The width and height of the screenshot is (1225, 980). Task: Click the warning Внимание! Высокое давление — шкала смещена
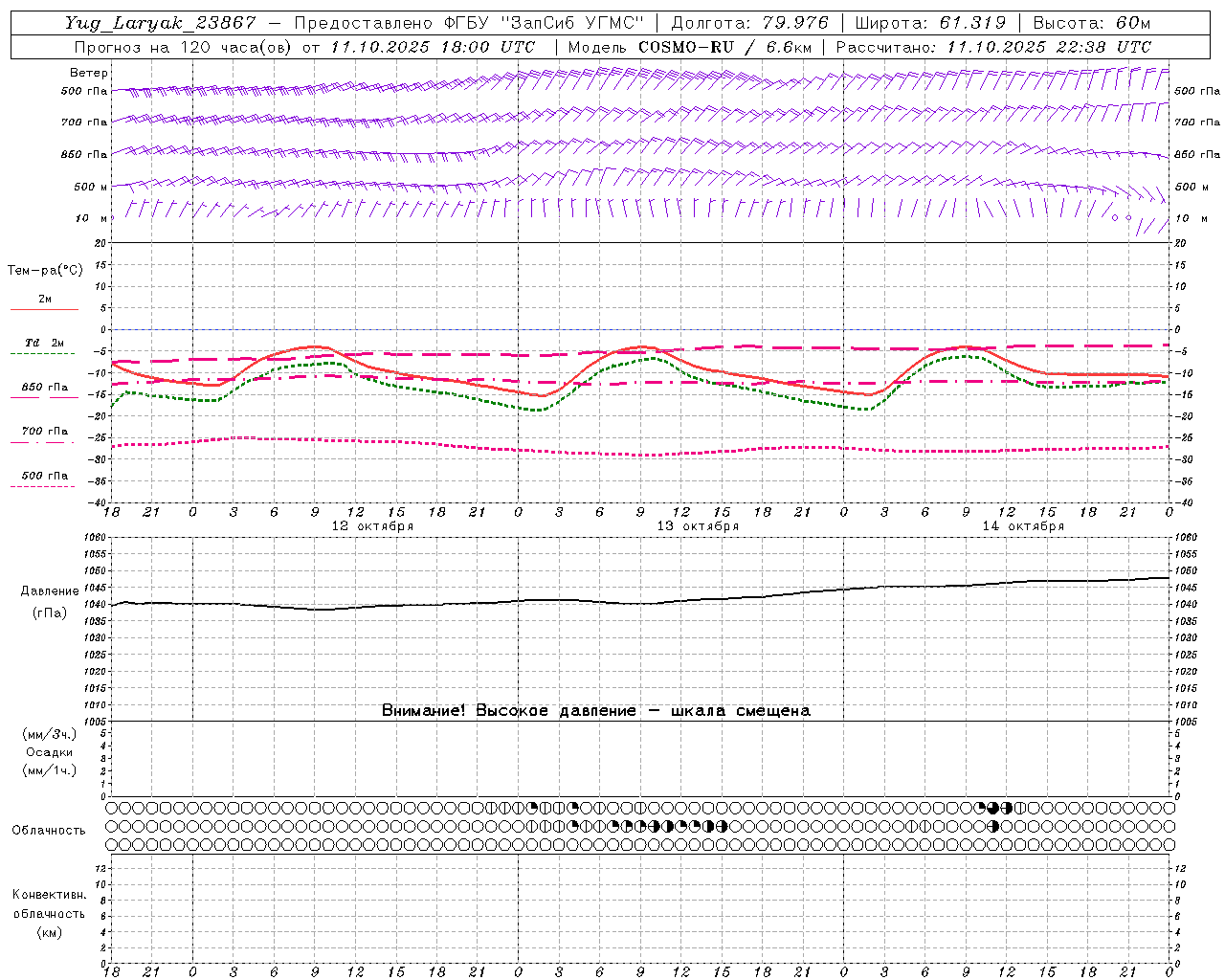pyautogui.click(x=596, y=710)
